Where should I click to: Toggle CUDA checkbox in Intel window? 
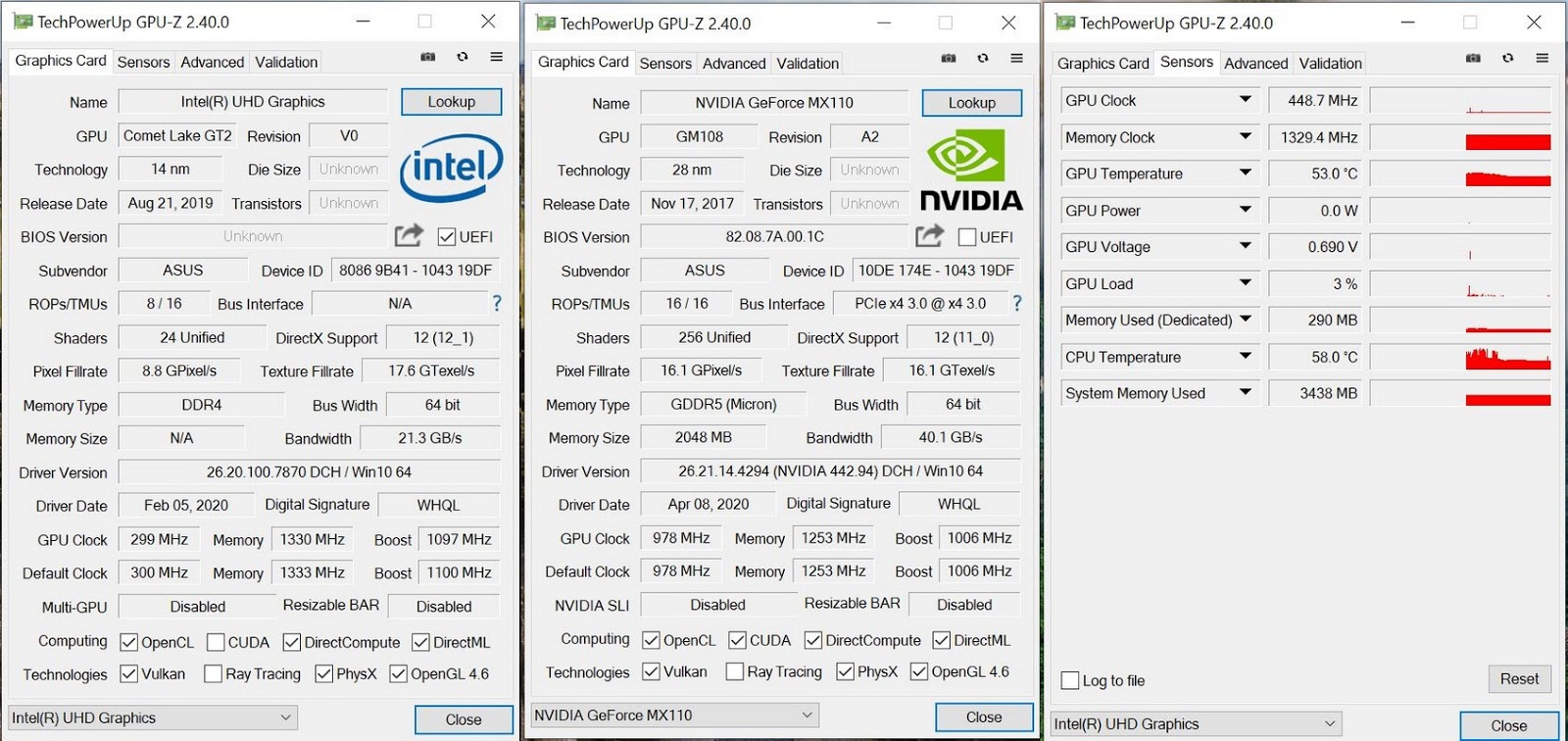(217, 642)
